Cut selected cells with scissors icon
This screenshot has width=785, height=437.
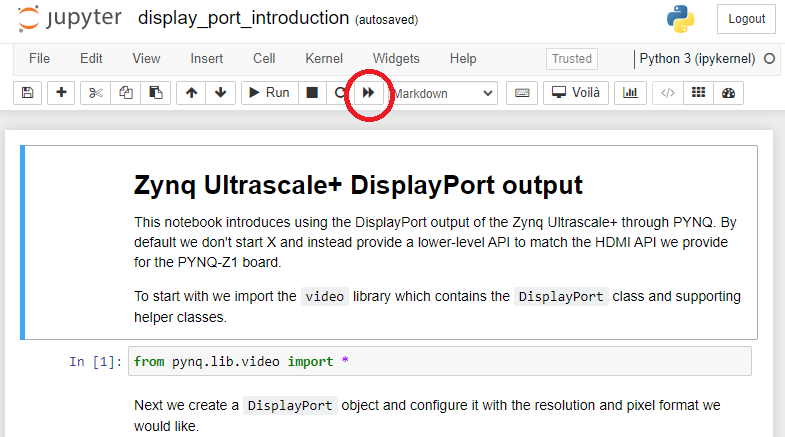point(96,93)
